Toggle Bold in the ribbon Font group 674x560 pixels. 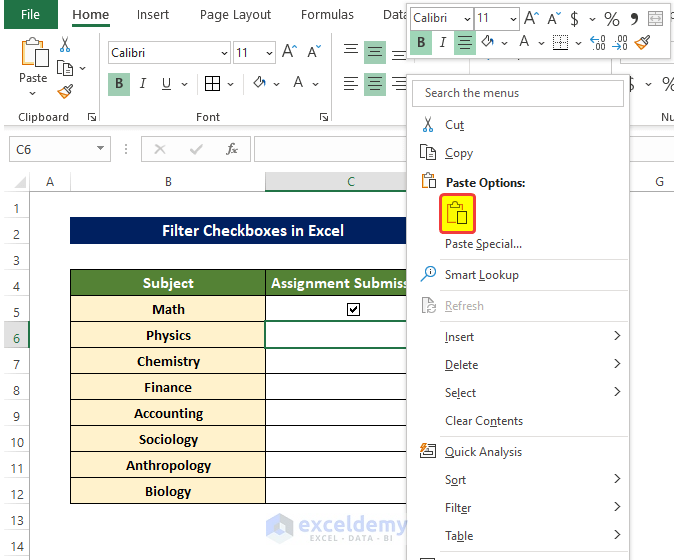pyautogui.click(x=120, y=84)
